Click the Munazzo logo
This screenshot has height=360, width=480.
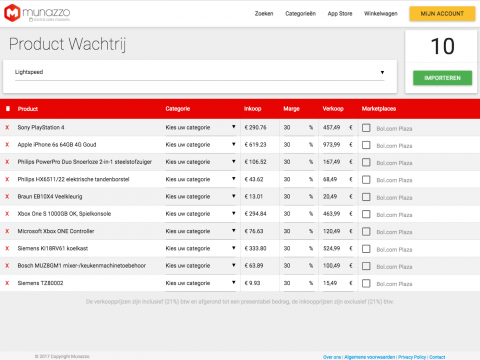[x=37, y=13]
